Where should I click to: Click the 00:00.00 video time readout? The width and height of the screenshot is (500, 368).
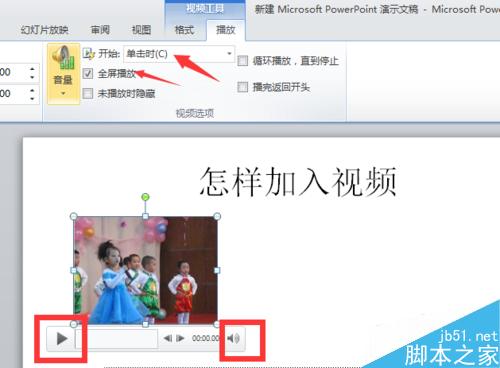click(205, 338)
